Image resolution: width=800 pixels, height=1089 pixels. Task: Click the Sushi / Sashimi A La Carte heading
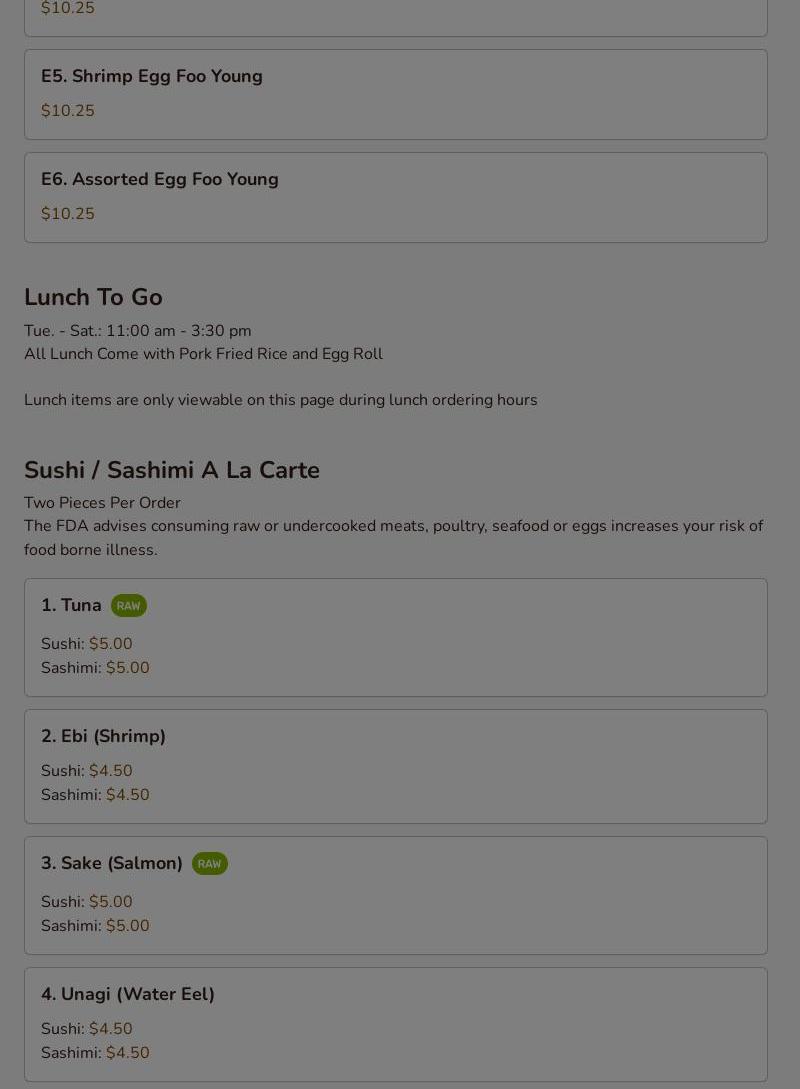pos(172,470)
